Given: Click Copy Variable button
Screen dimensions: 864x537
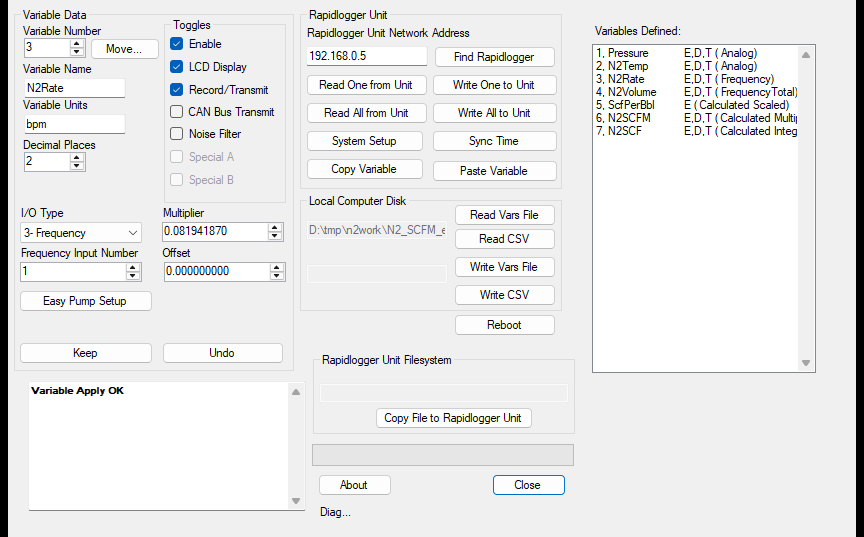Looking at the screenshot, I should [364, 169].
